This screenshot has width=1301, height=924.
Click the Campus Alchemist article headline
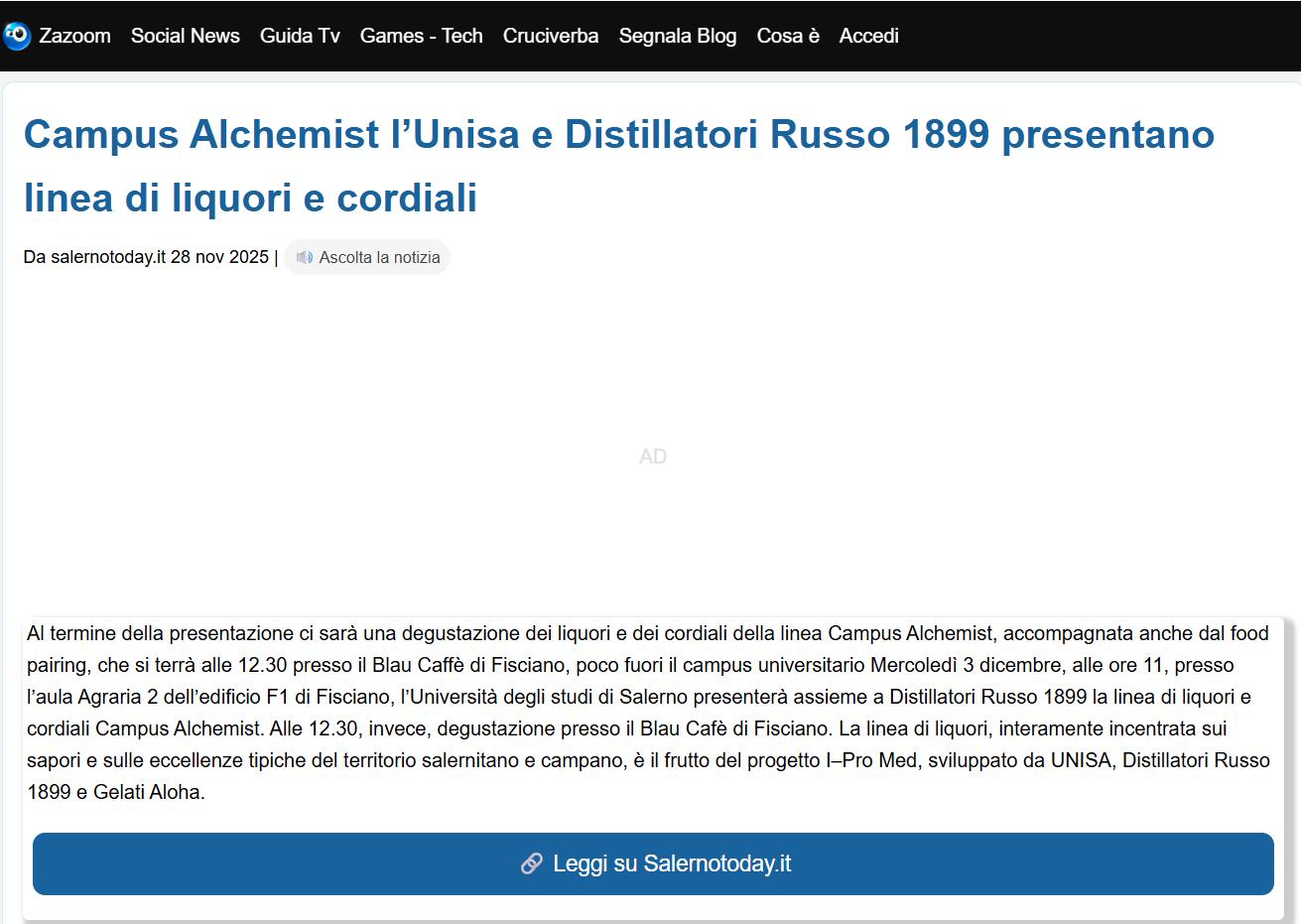[619, 166]
